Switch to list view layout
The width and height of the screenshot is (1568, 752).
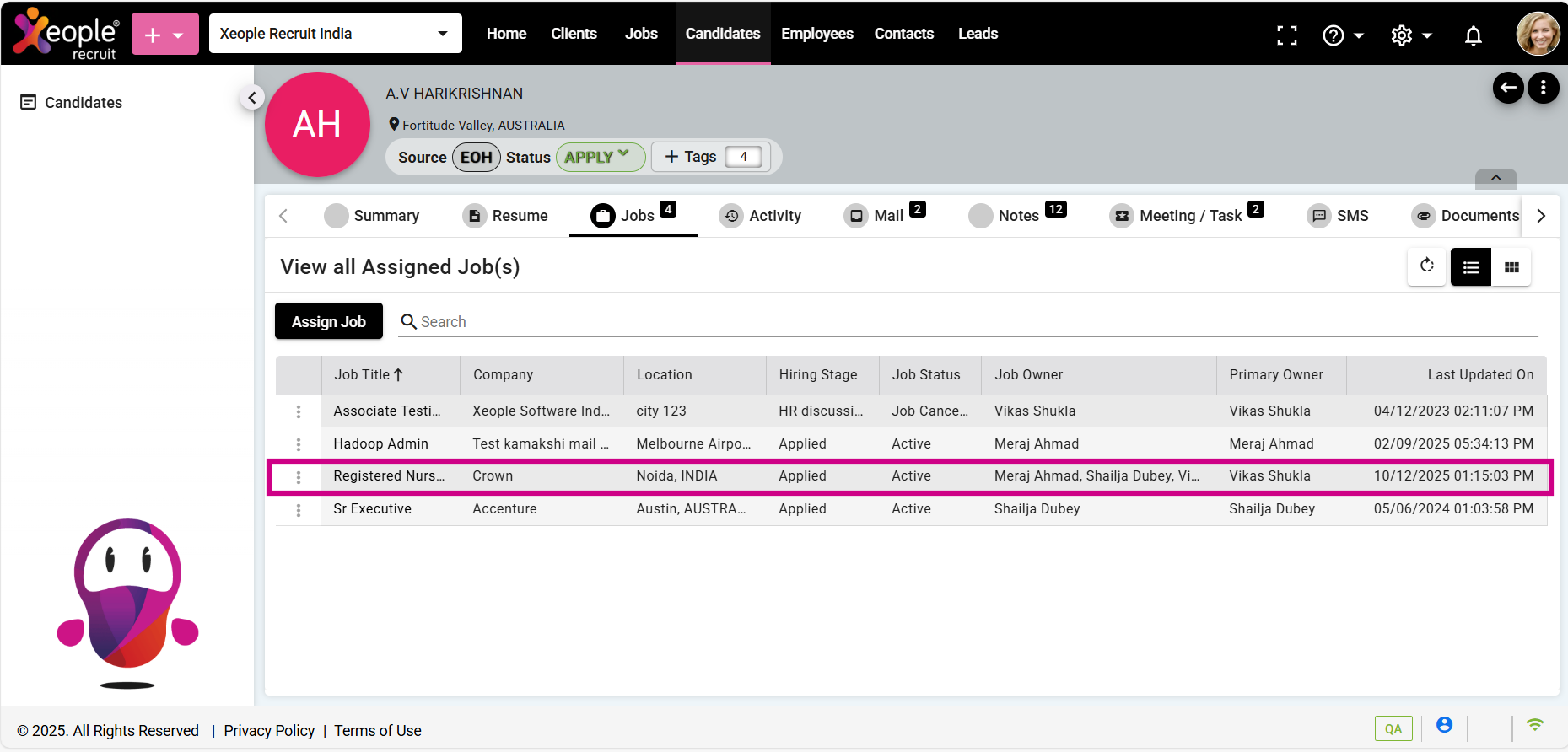tap(1471, 267)
